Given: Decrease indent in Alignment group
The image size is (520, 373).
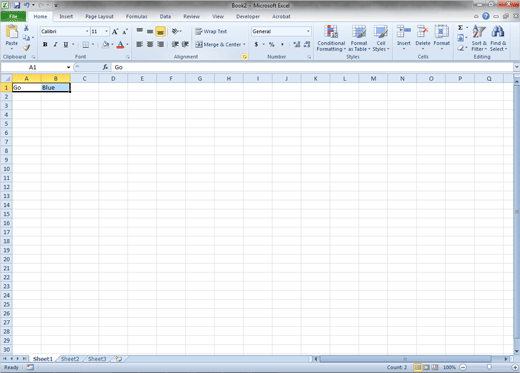Looking at the screenshot, I should [x=175, y=44].
